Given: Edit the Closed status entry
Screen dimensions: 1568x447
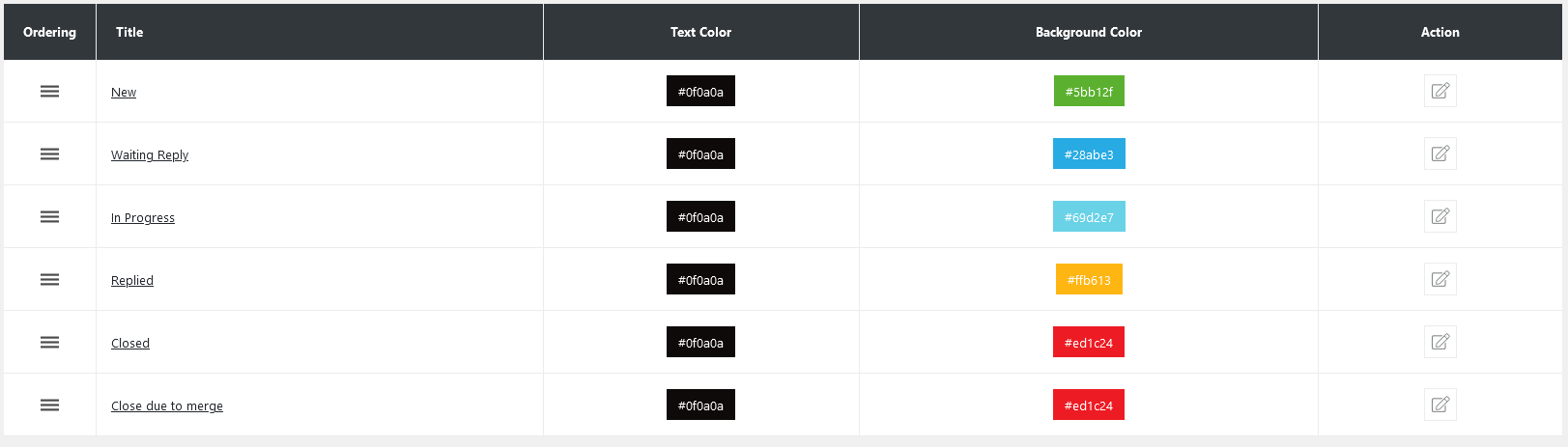Looking at the screenshot, I should [1440, 343].
